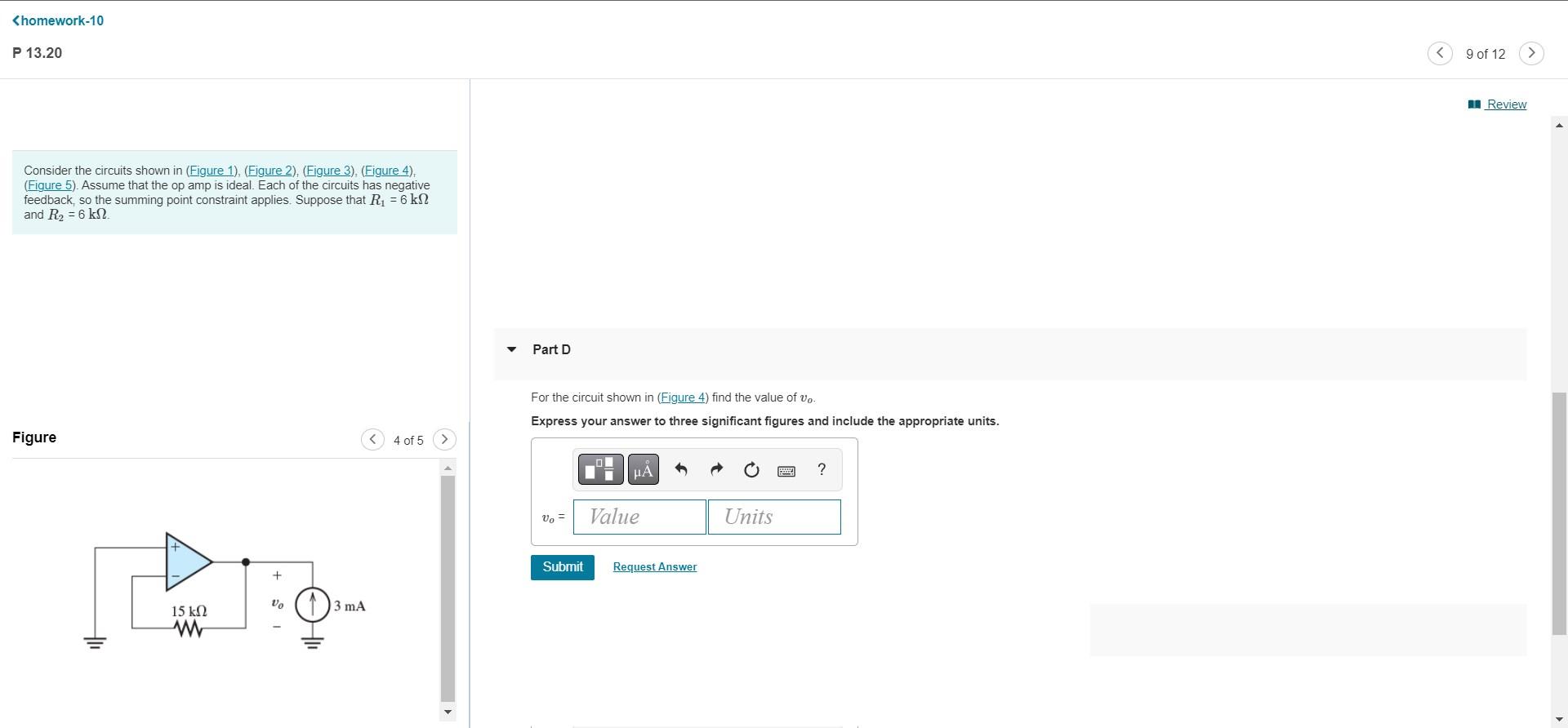Click figure panel scroll down arrow
This screenshot has width=1568, height=728.
(448, 712)
